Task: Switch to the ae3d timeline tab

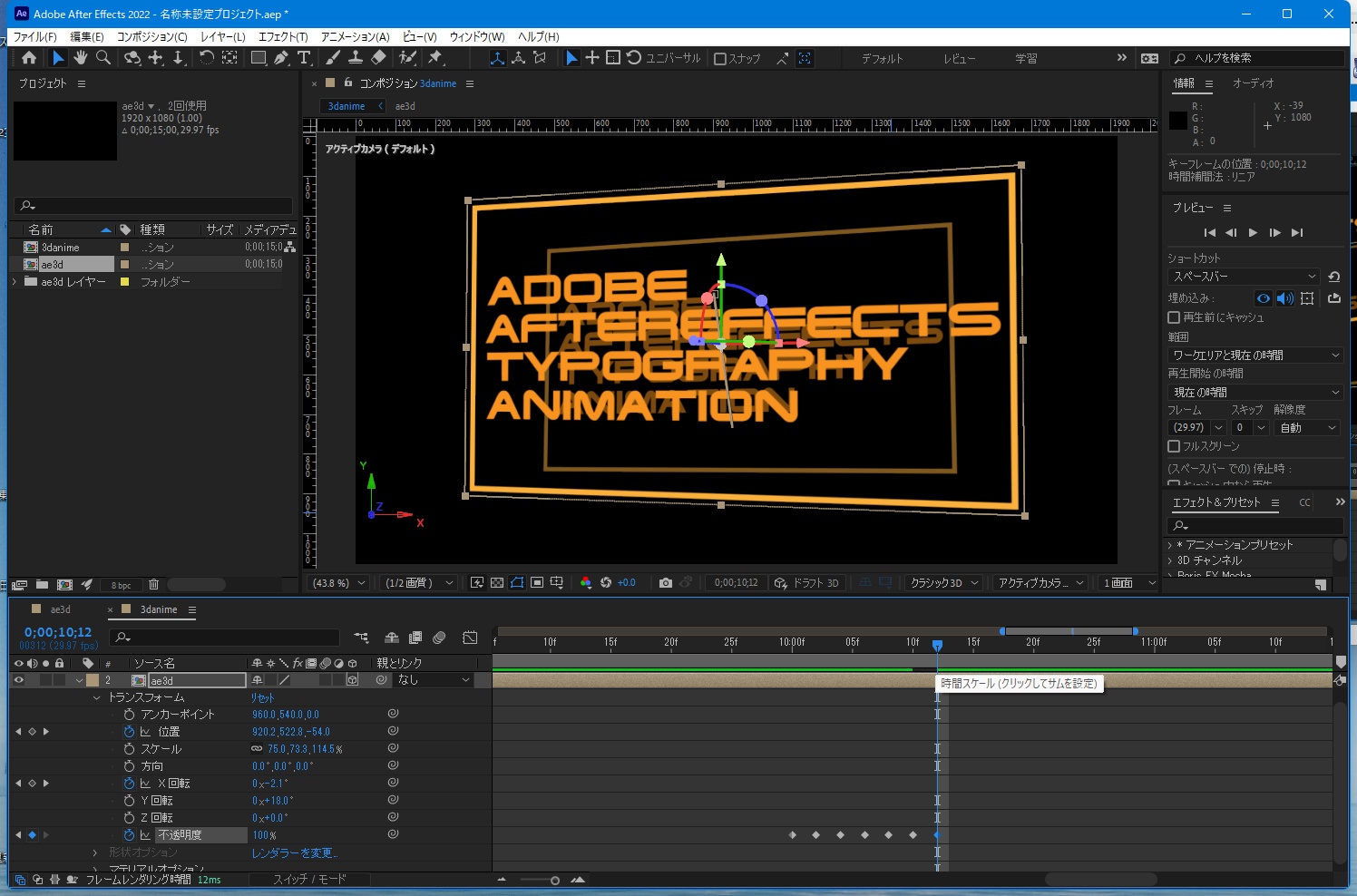Action: pos(60,609)
